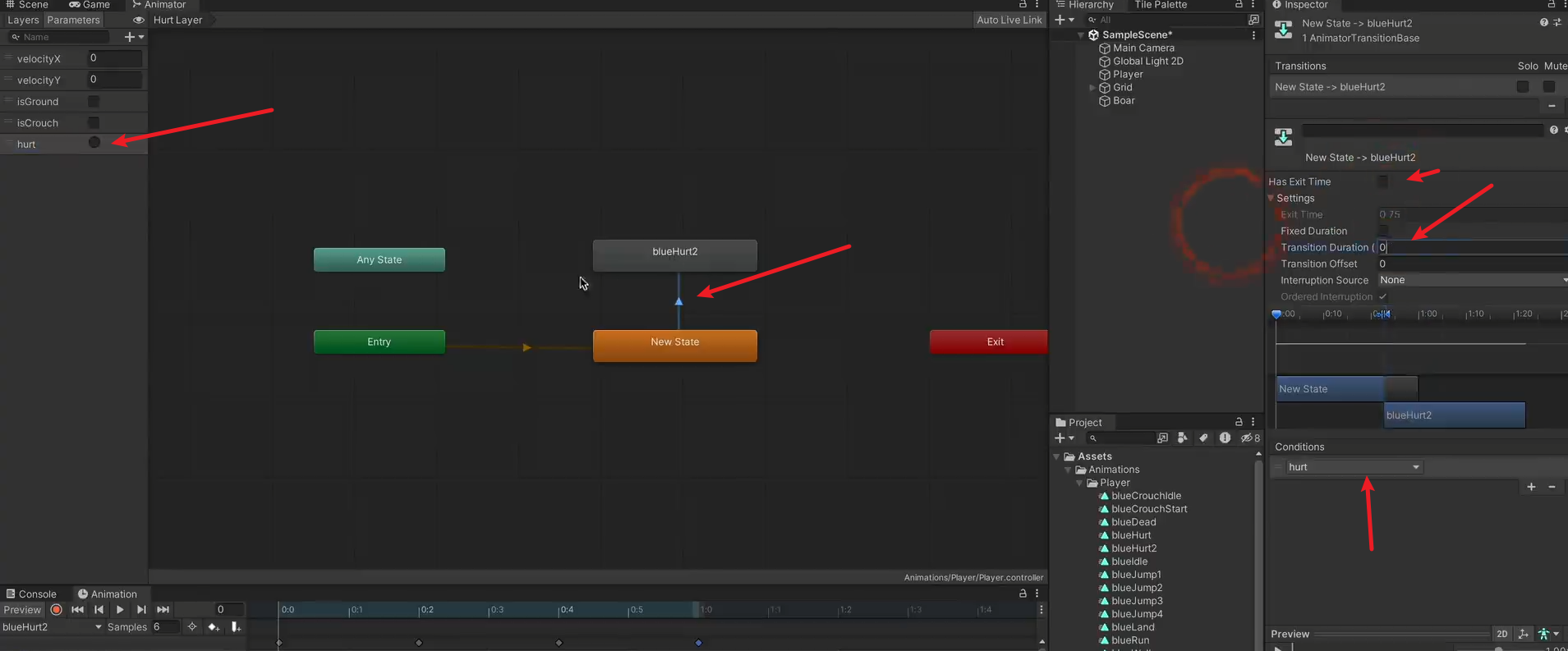Viewport: 1568px width, 651px height.
Task: Collapse the Animations folder
Action: tap(1069, 470)
